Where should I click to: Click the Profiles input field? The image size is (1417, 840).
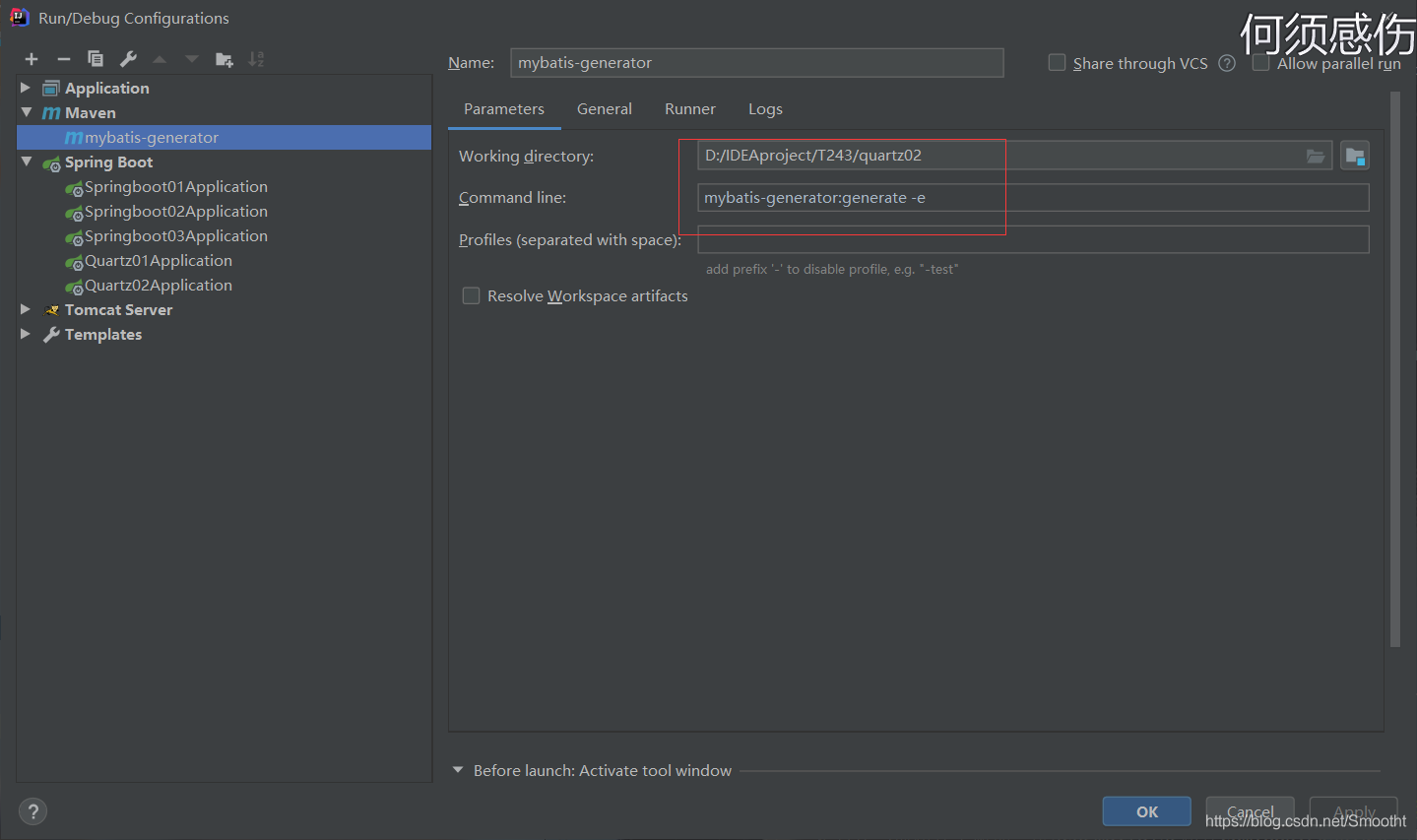click(1033, 239)
